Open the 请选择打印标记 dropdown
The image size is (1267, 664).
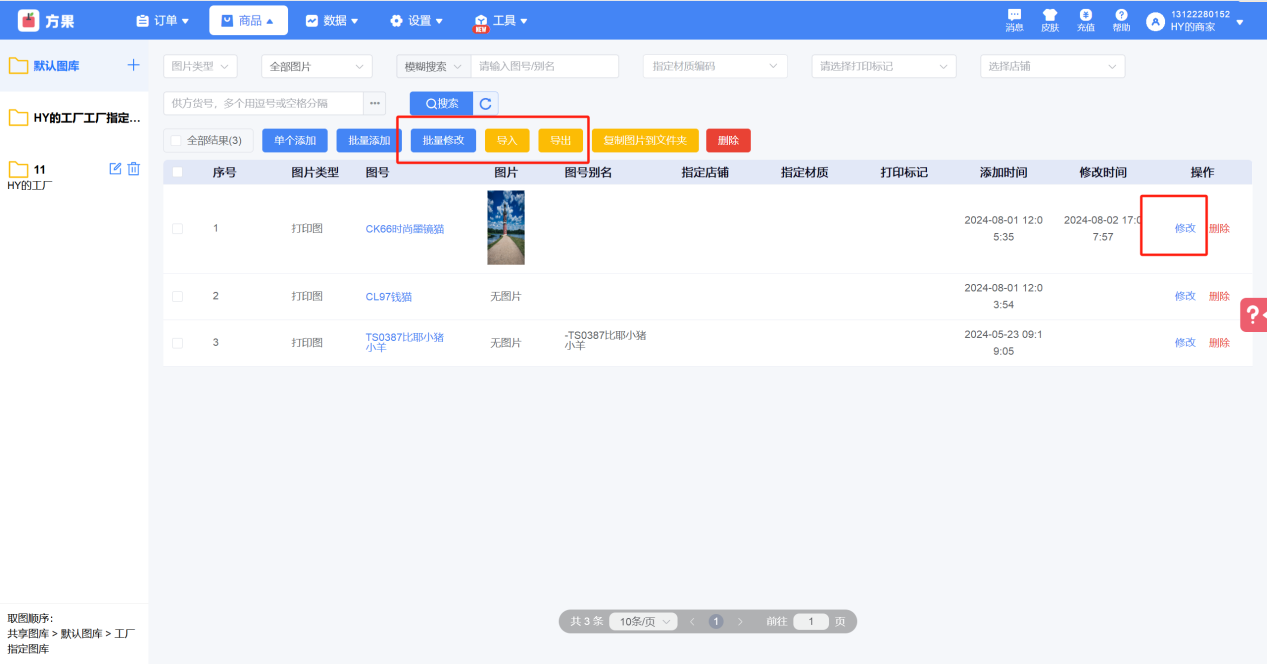coord(883,66)
